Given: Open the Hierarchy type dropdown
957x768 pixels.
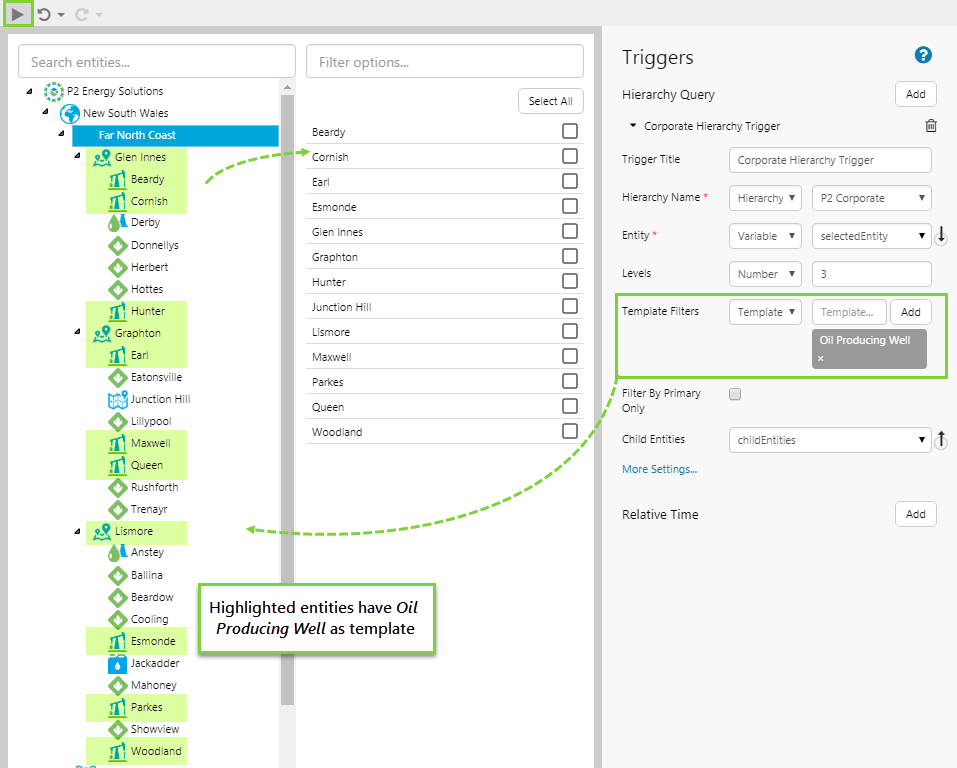Looking at the screenshot, I should click(765, 198).
